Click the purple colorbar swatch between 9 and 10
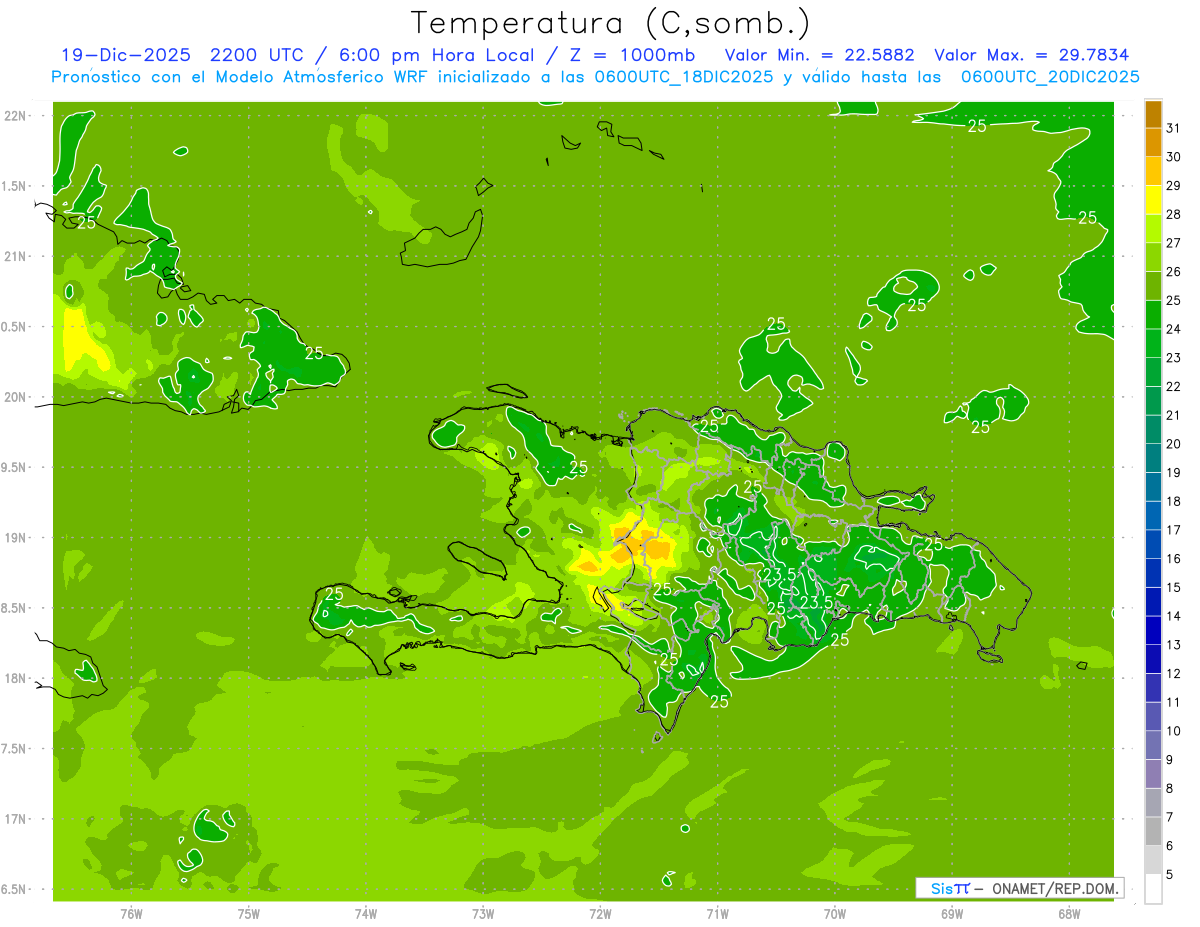Screen dimensions: 1200x927 1153,745
